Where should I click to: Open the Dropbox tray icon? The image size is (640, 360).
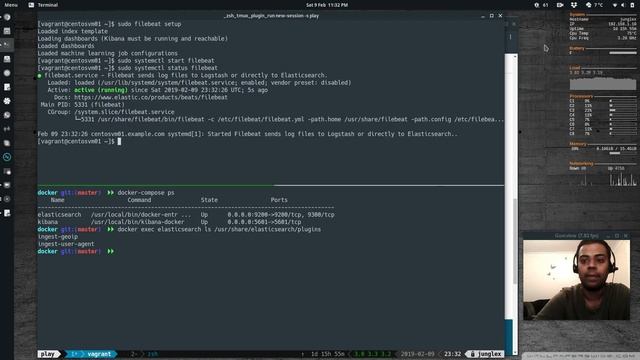574,5
